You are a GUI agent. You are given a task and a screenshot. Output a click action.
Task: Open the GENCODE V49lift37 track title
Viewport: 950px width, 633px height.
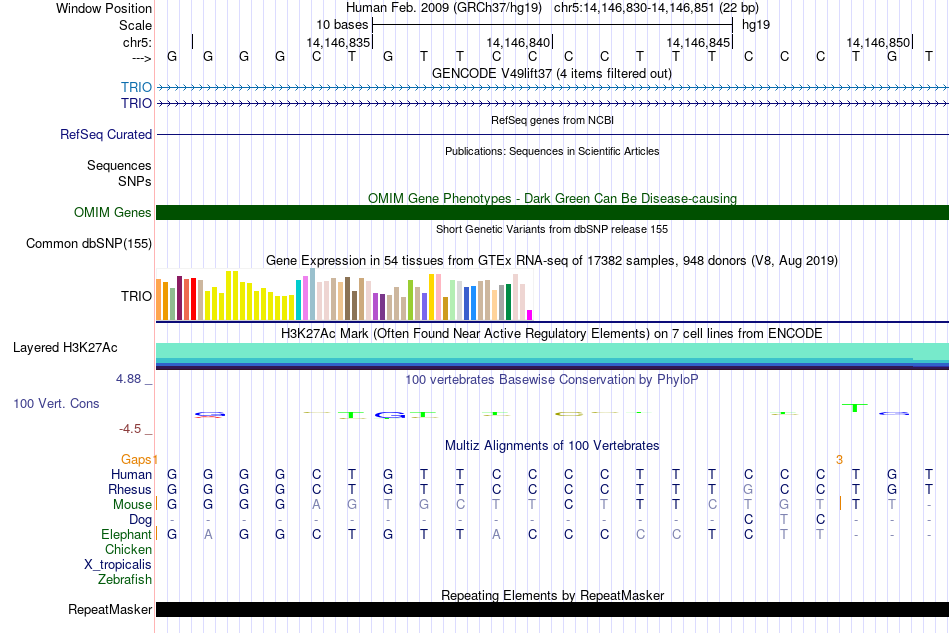point(552,74)
